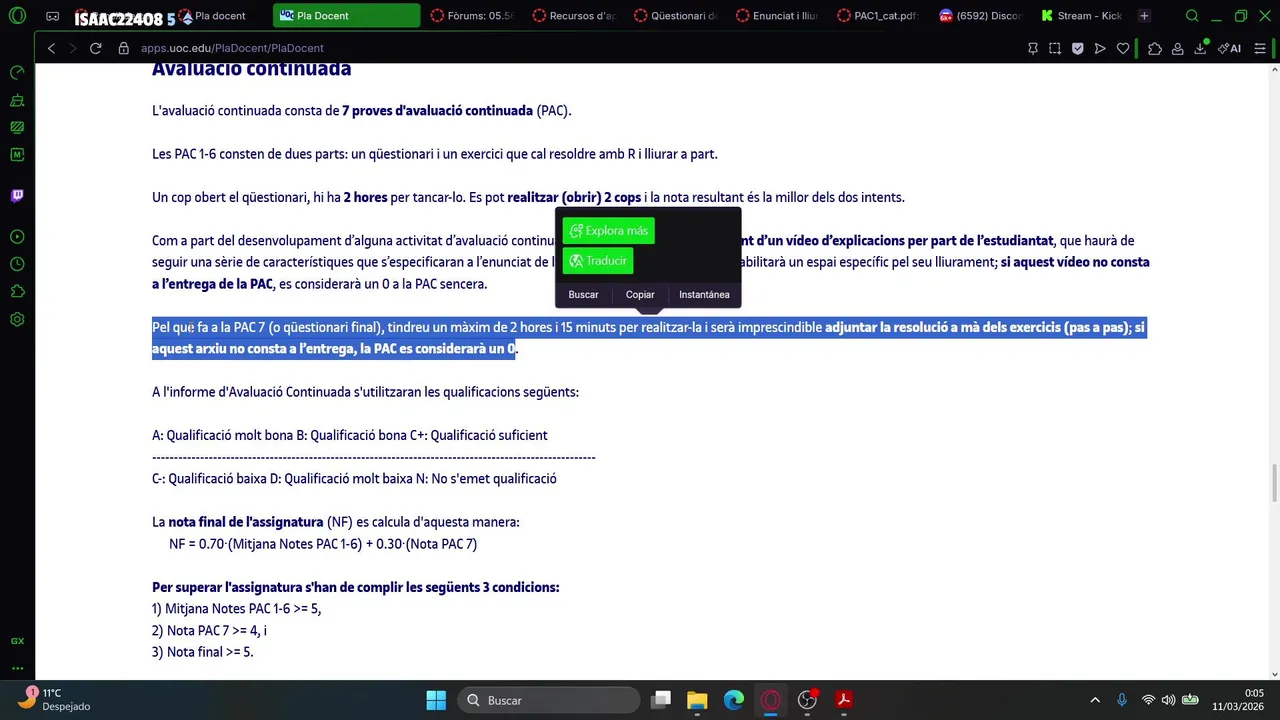This screenshot has height=720, width=1280.
Task: Open Windows Start menu
Action: [436, 700]
